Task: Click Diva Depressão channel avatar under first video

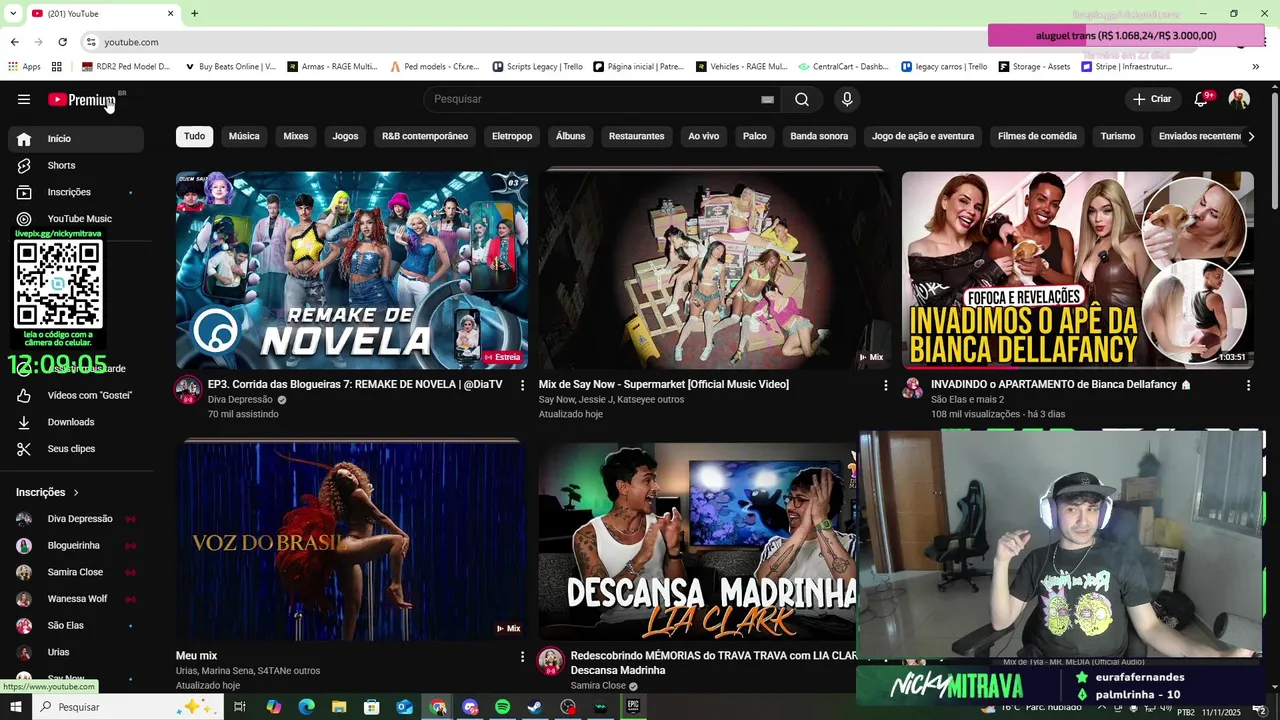Action: coord(188,390)
